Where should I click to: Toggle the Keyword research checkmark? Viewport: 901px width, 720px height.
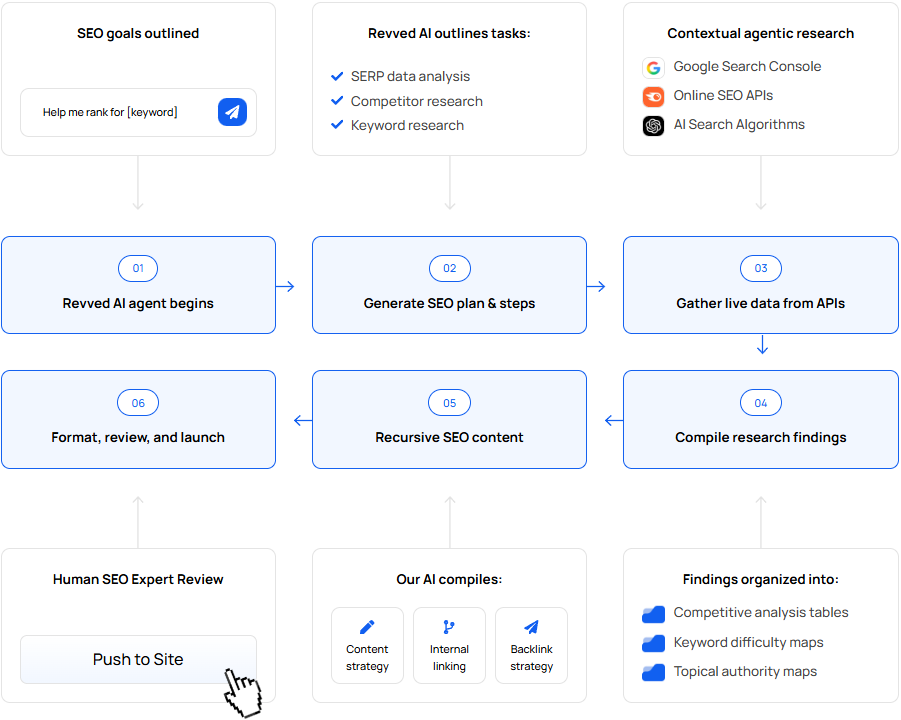[x=337, y=125]
